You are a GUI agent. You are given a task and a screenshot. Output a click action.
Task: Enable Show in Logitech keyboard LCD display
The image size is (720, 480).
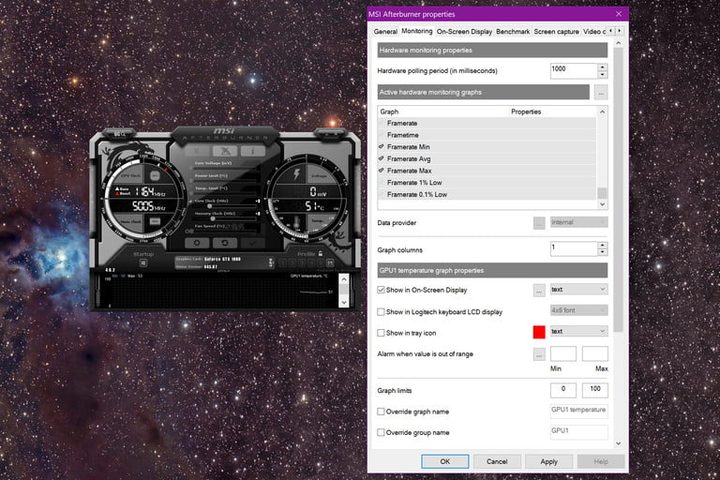(x=381, y=312)
